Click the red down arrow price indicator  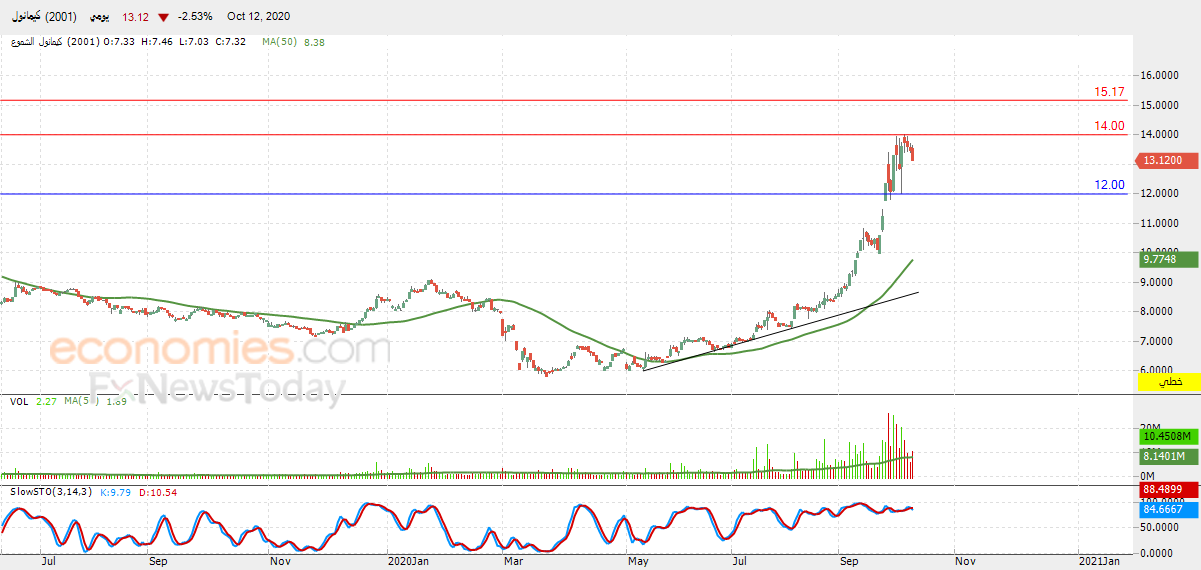[162, 17]
